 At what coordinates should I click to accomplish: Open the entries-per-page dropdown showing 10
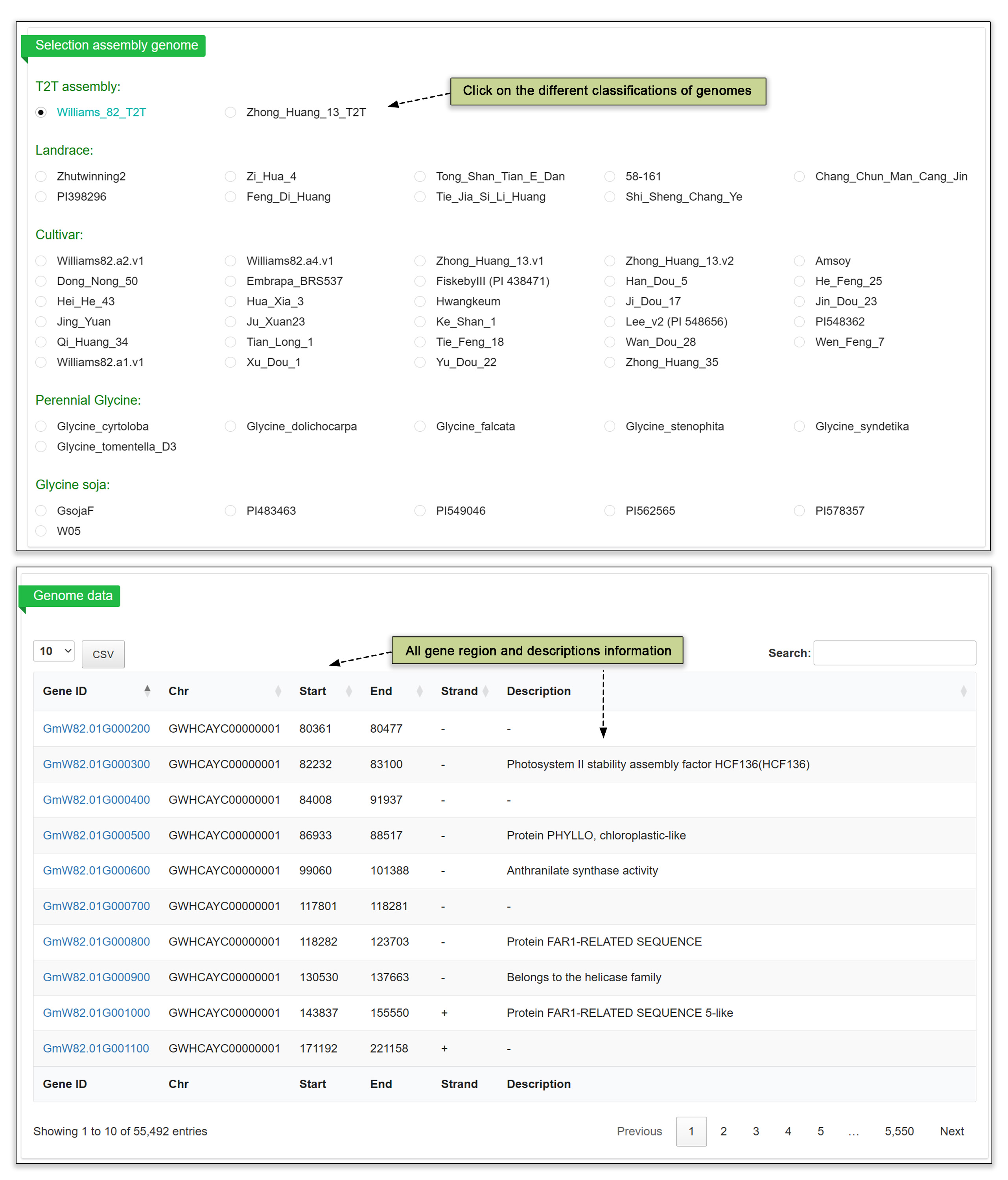(x=53, y=651)
